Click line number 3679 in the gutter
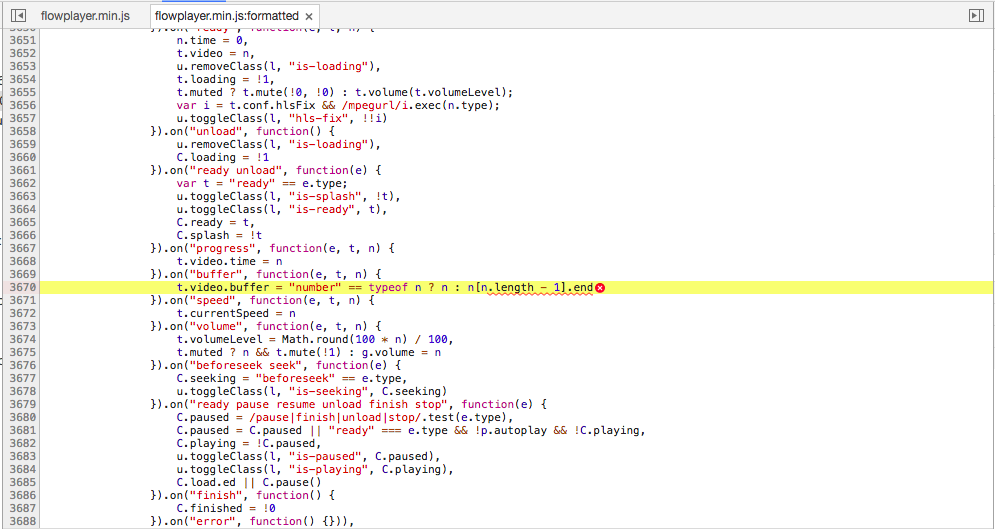 point(23,405)
